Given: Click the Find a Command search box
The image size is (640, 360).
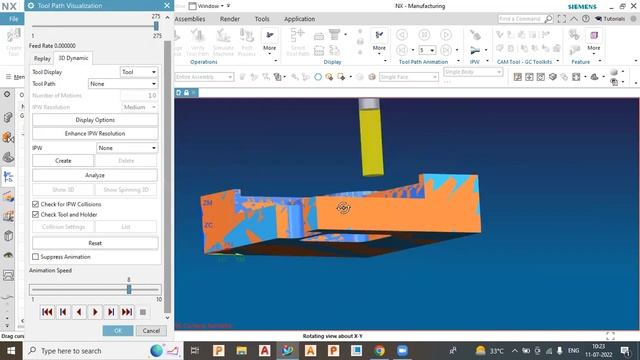Looking at the screenshot, I should 525,19.
